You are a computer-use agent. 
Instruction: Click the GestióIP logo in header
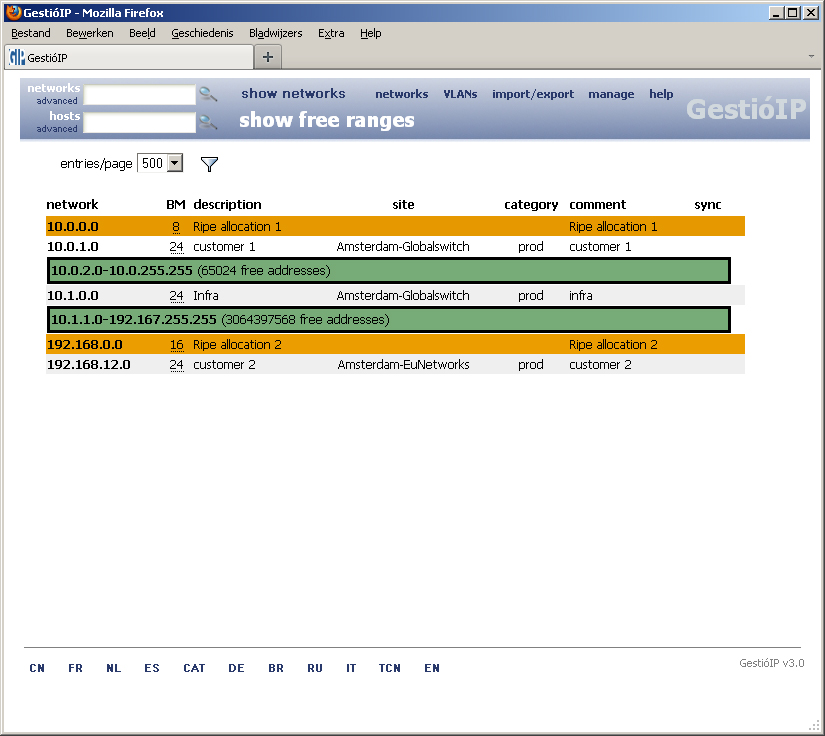pyautogui.click(x=746, y=109)
